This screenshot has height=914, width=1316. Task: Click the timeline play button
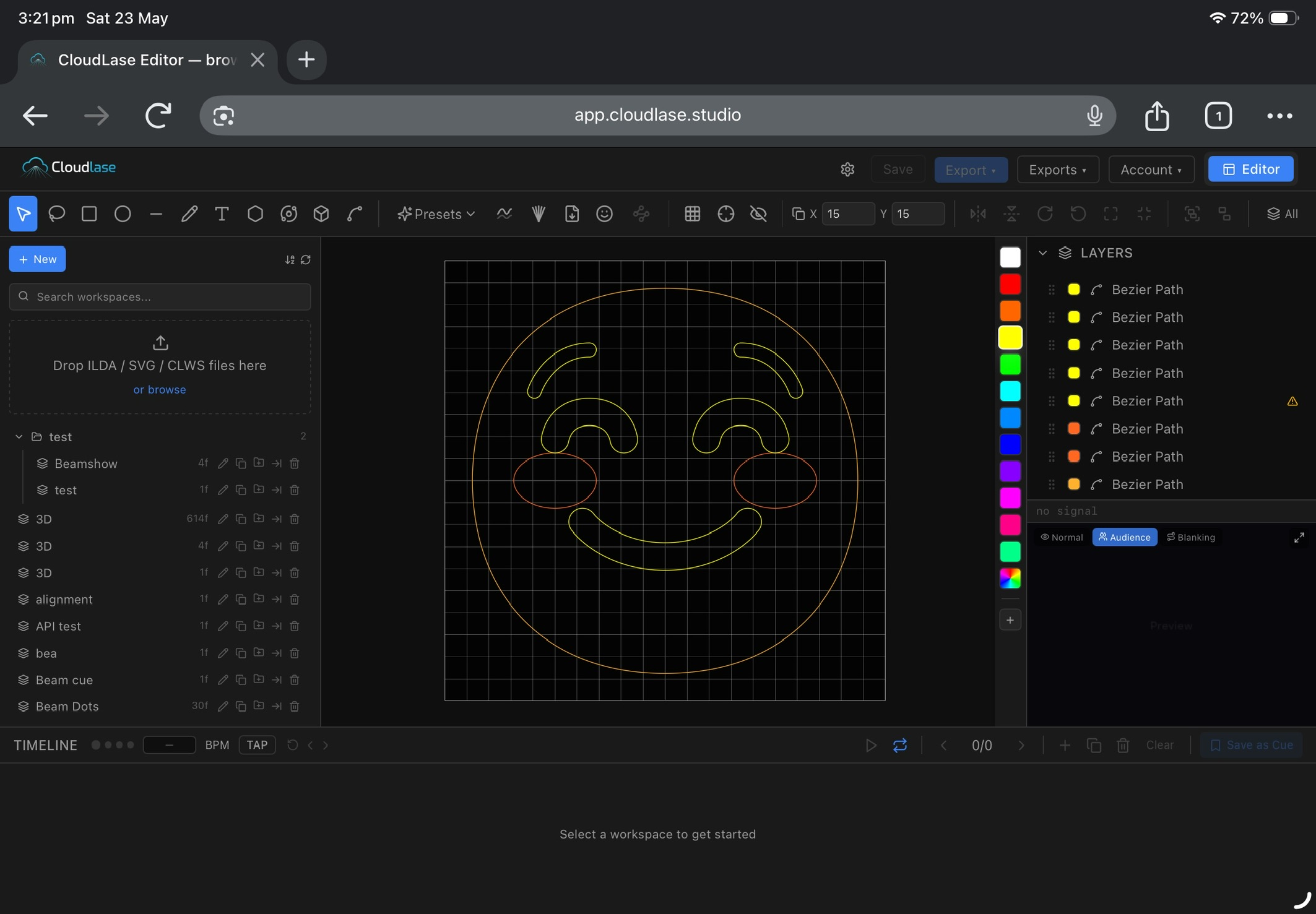[871, 746]
